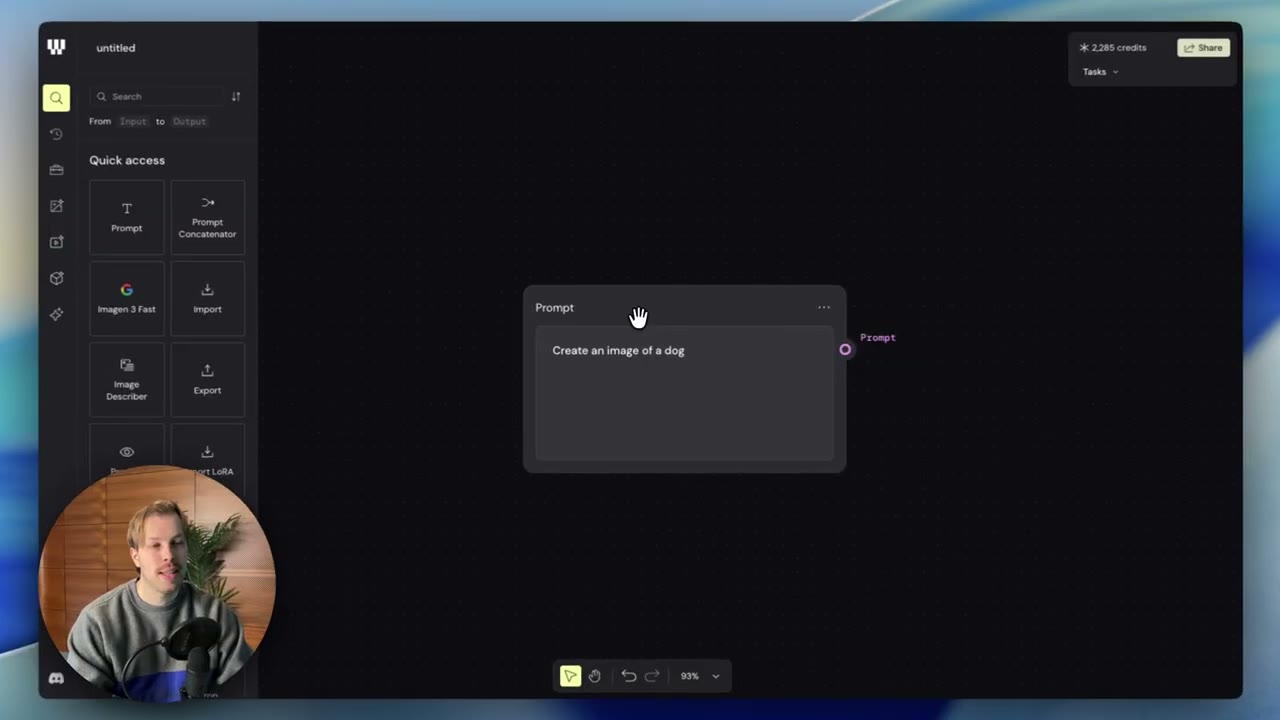Screen dimensions: 1280x720
Task: Click the Share button
Action: coord(1203,48)
